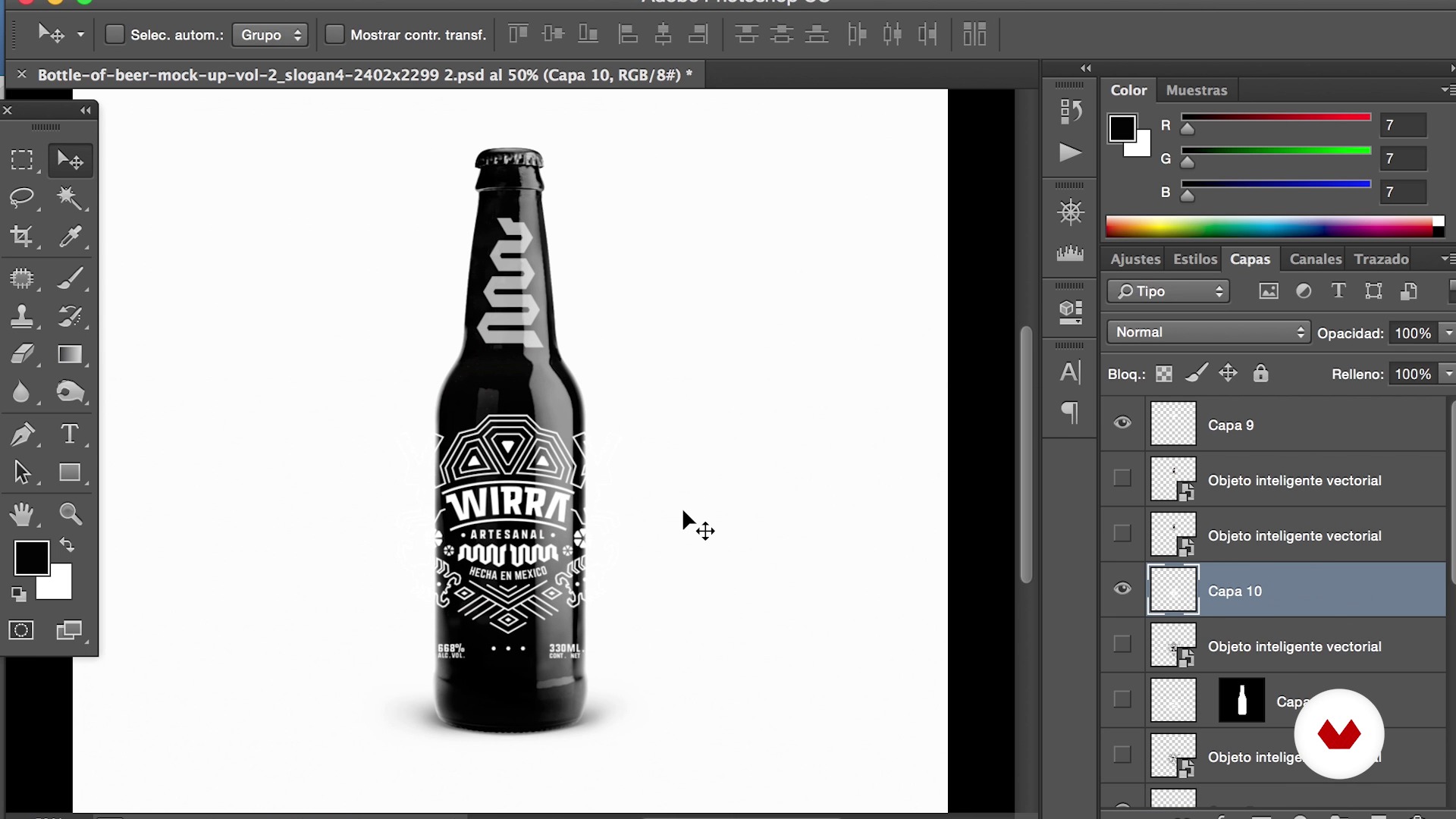
Task: Select the Rectangle shape tool
Action: point(70,472)
